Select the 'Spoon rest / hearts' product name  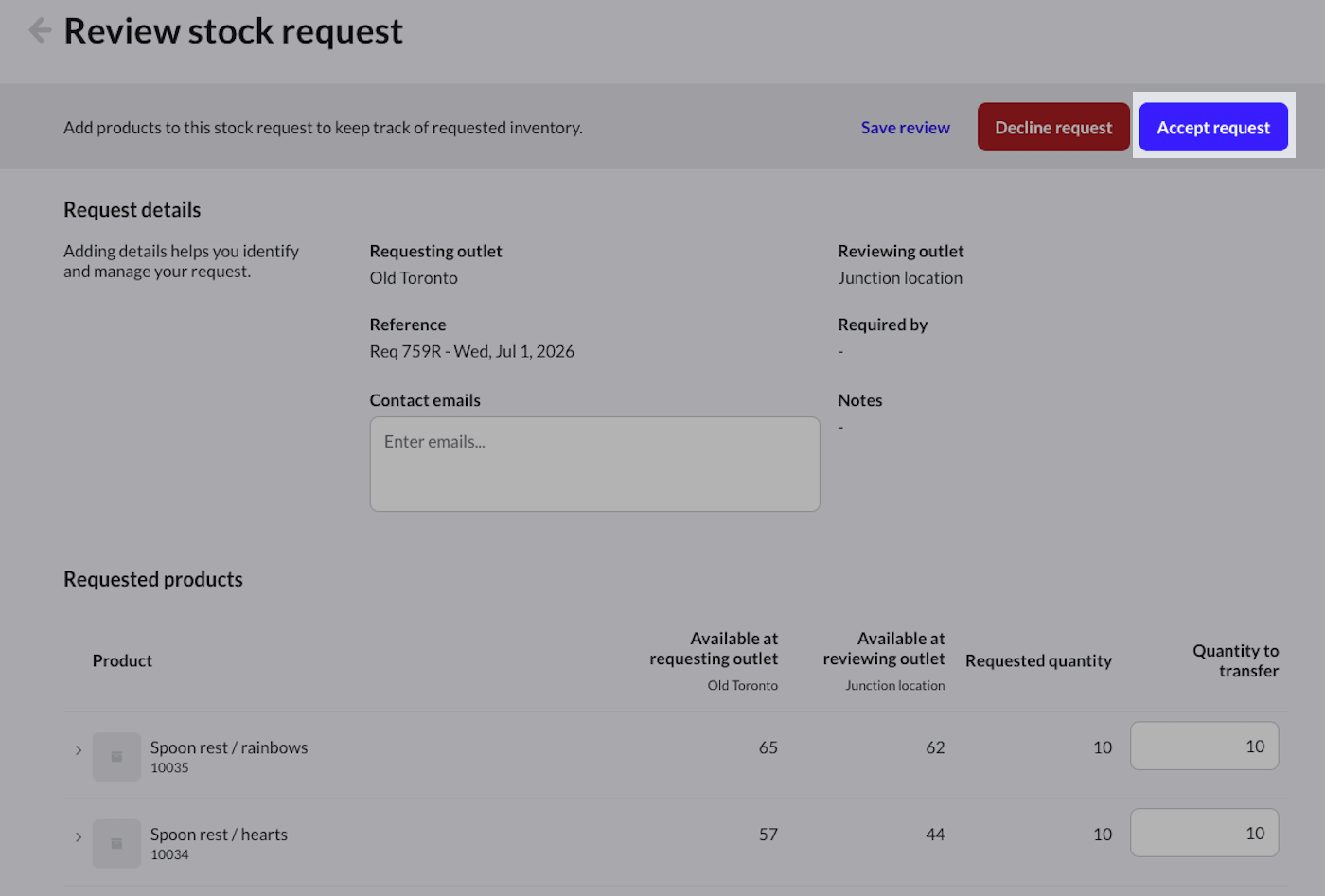click(219, 835)
